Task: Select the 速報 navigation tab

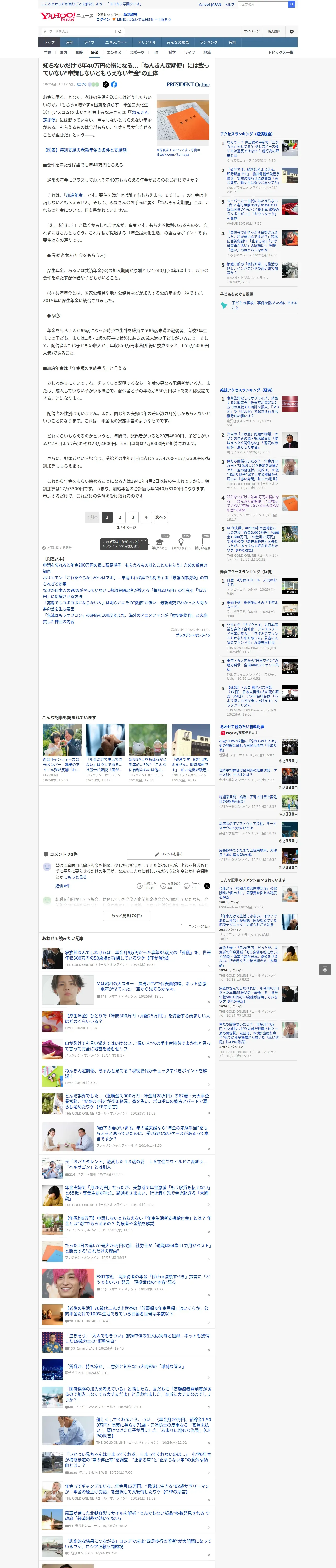Action: (x=69, y=43)
